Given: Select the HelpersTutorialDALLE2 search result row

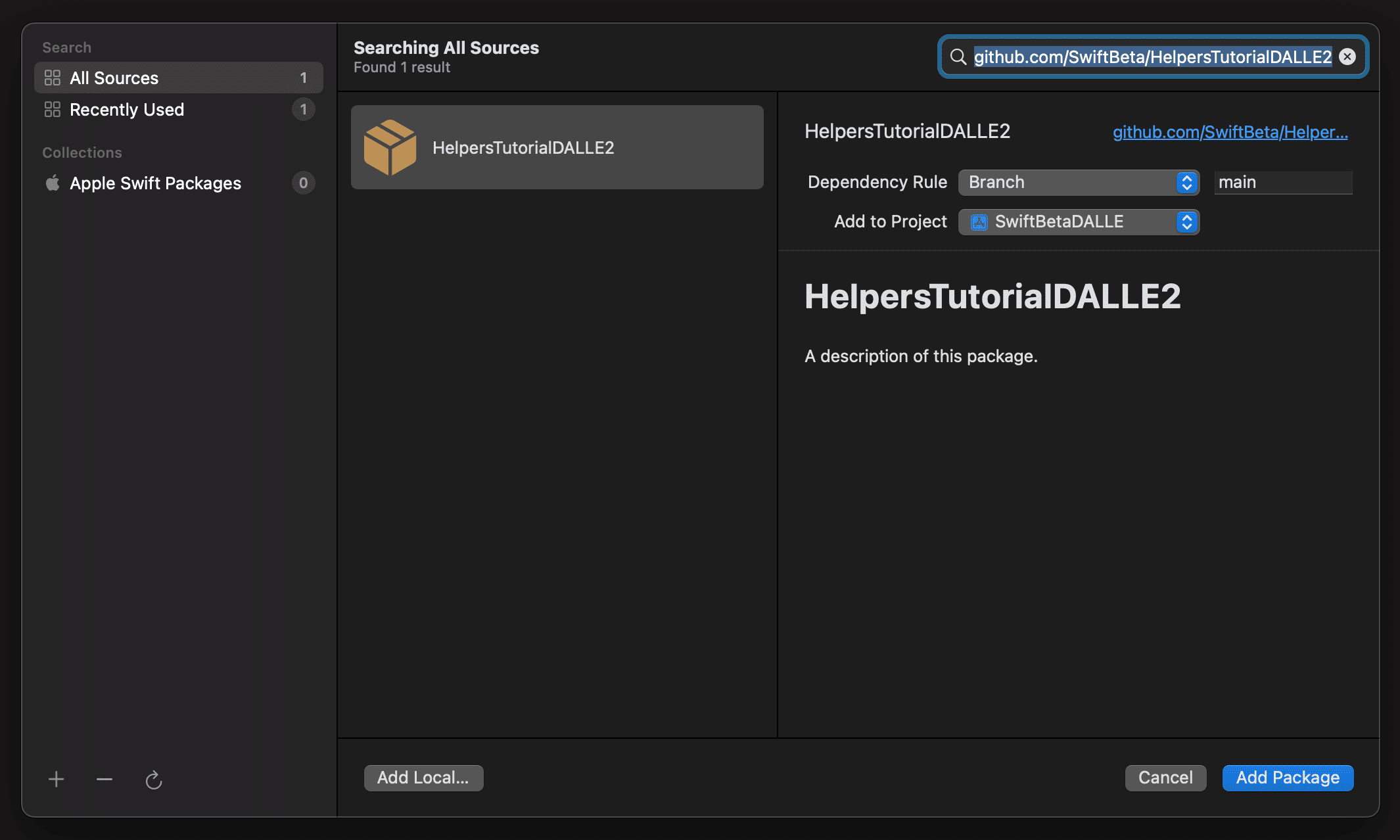Looking at the screenshot, I should pos(557,147).
